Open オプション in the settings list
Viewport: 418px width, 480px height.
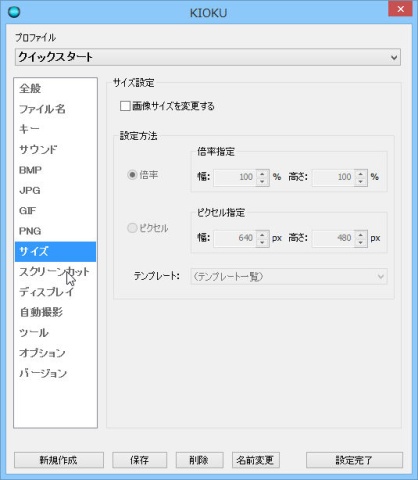(55, 353)
